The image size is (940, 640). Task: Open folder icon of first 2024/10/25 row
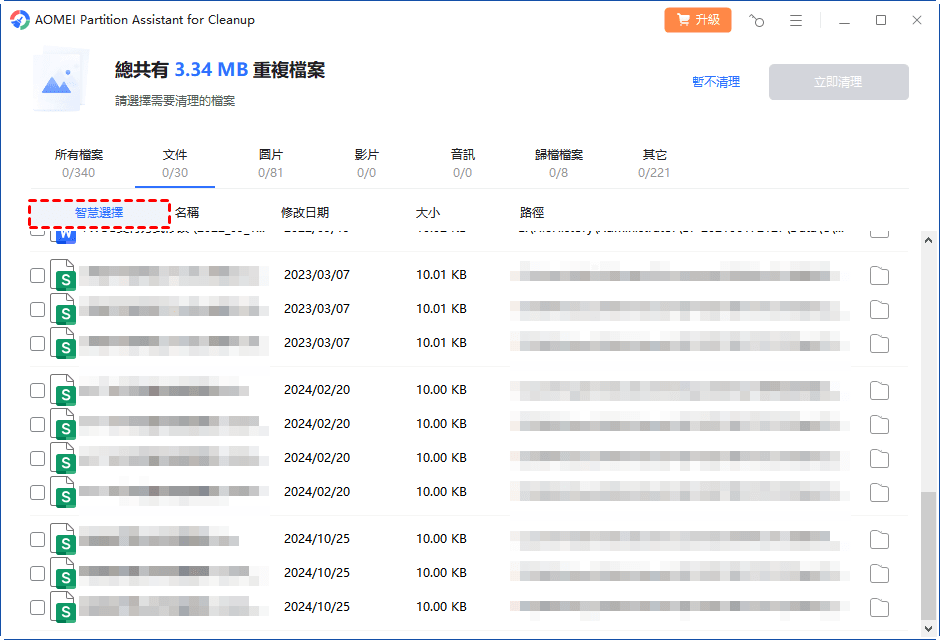point(879,540)
